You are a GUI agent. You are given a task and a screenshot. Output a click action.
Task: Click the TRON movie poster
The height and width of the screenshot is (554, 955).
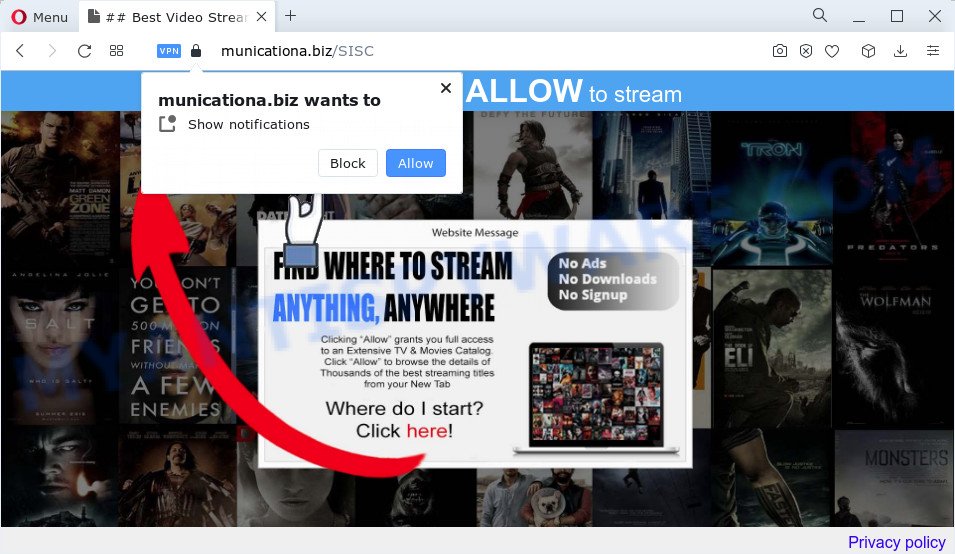tap(772, 189)
